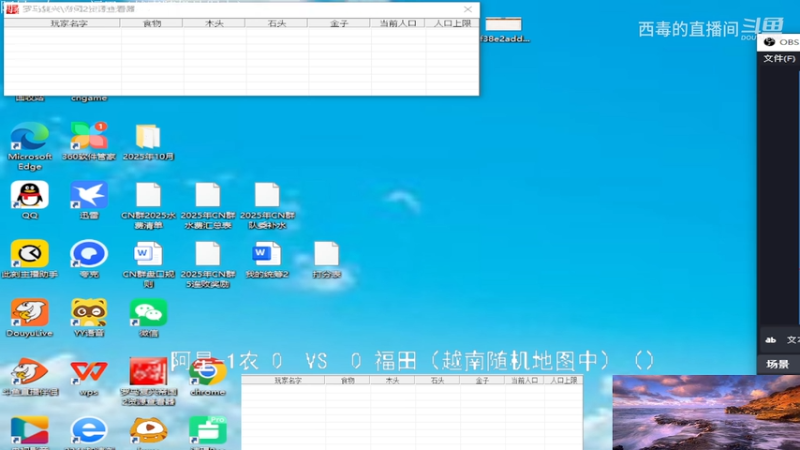This screenshot has height=450, width=800.
Task: Select the 场景 panel header in OBS
Action: pos(778,364)
